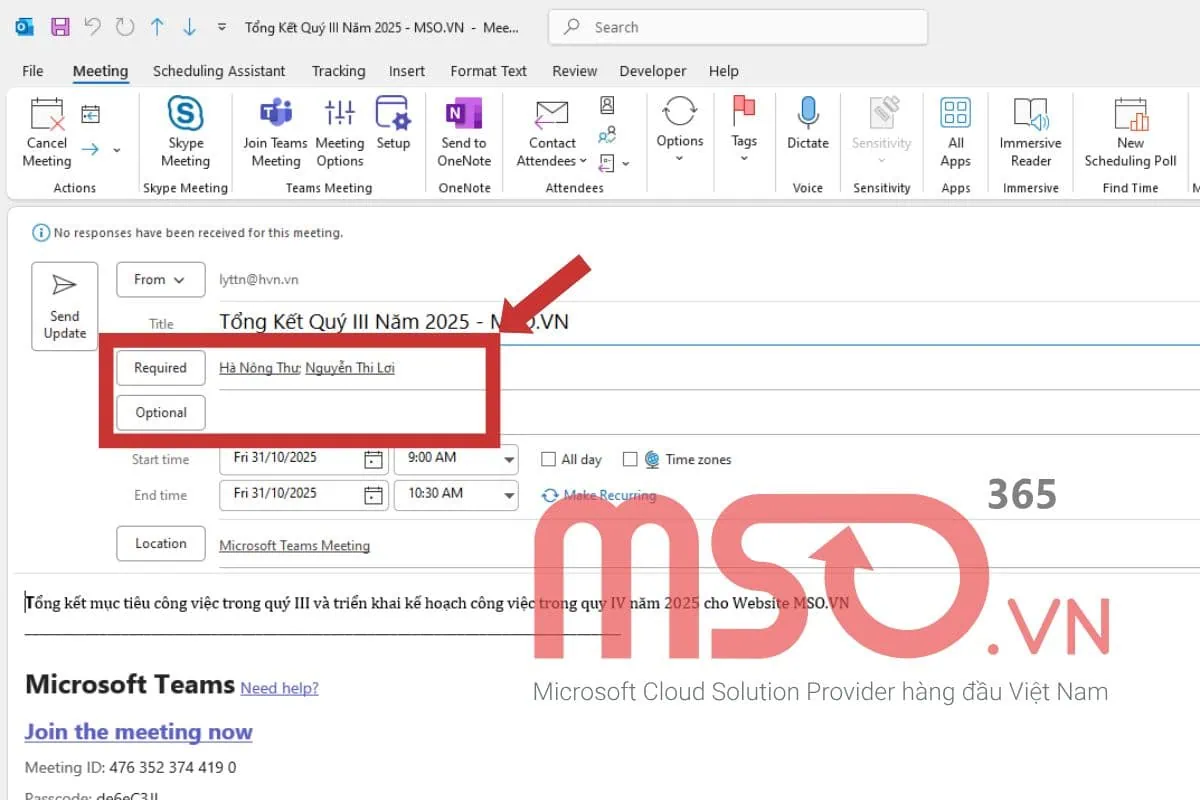Send meeting notes to OneNote
Screen dimensions: 1200x800
pos(463,130)
